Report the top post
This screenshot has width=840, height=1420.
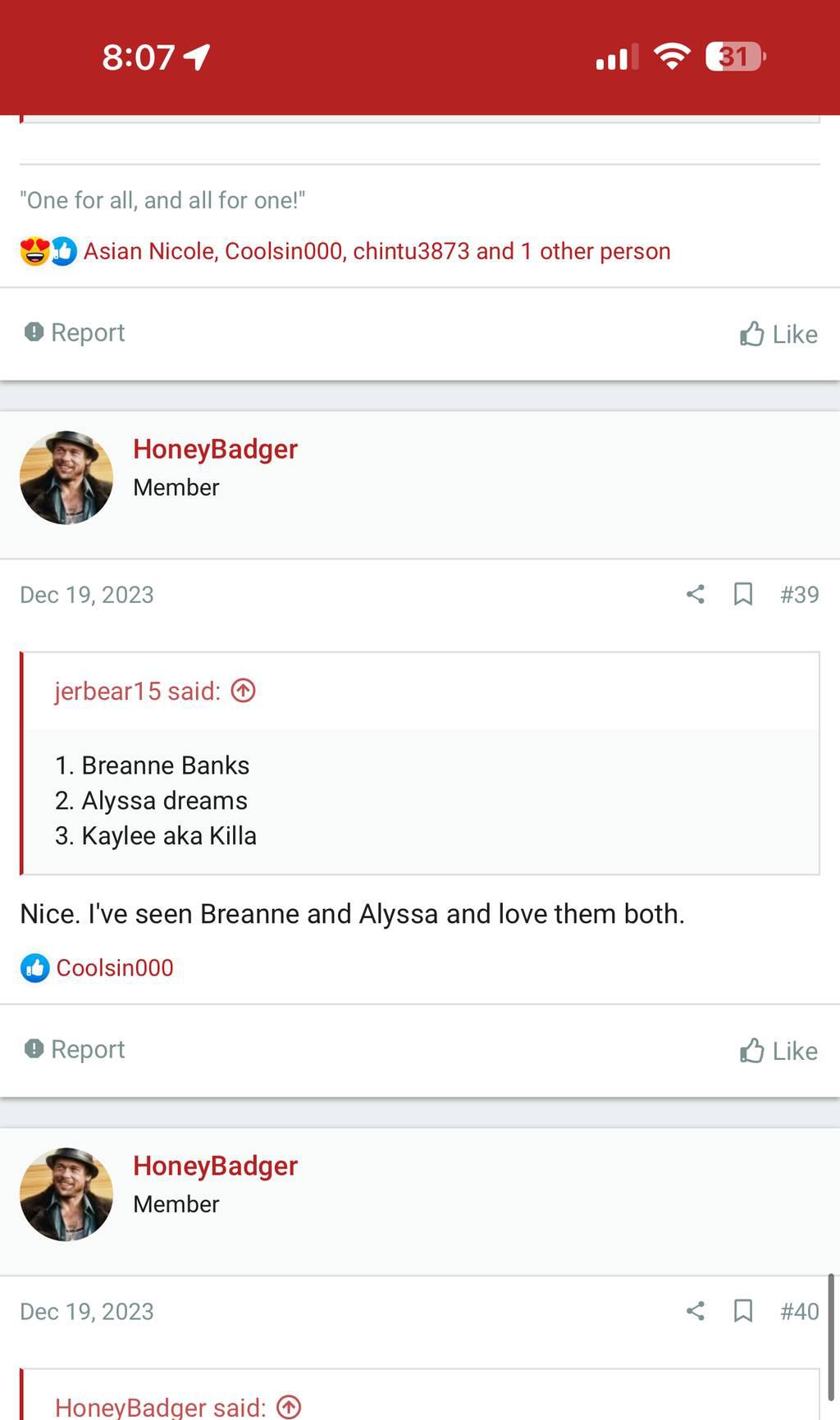coord(75,332)
